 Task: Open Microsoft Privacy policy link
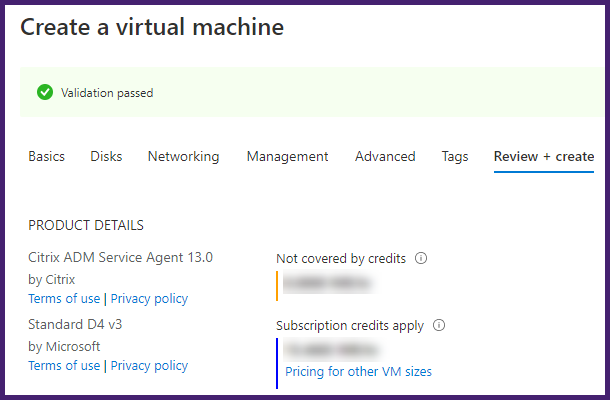click(x=149, y=365)
